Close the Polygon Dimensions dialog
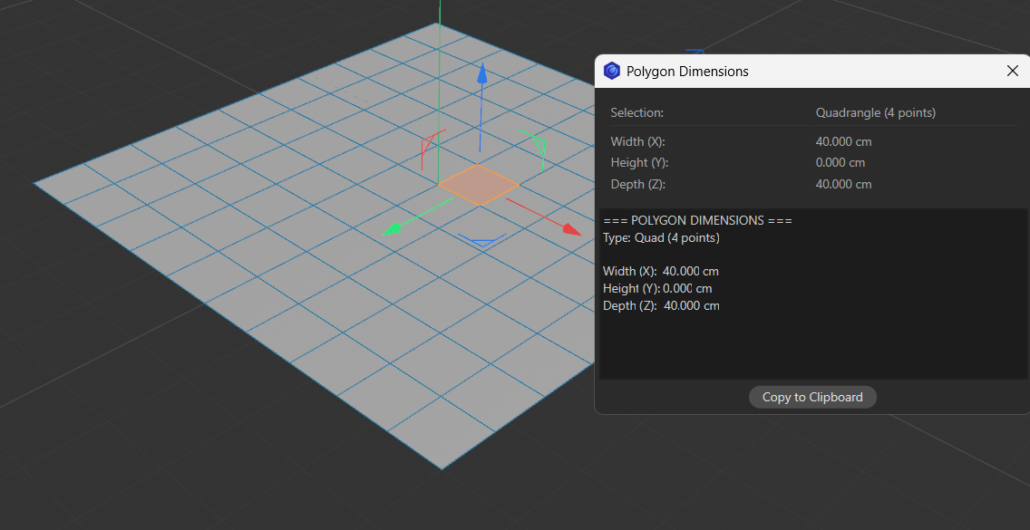 click(x=1012, y=71)
